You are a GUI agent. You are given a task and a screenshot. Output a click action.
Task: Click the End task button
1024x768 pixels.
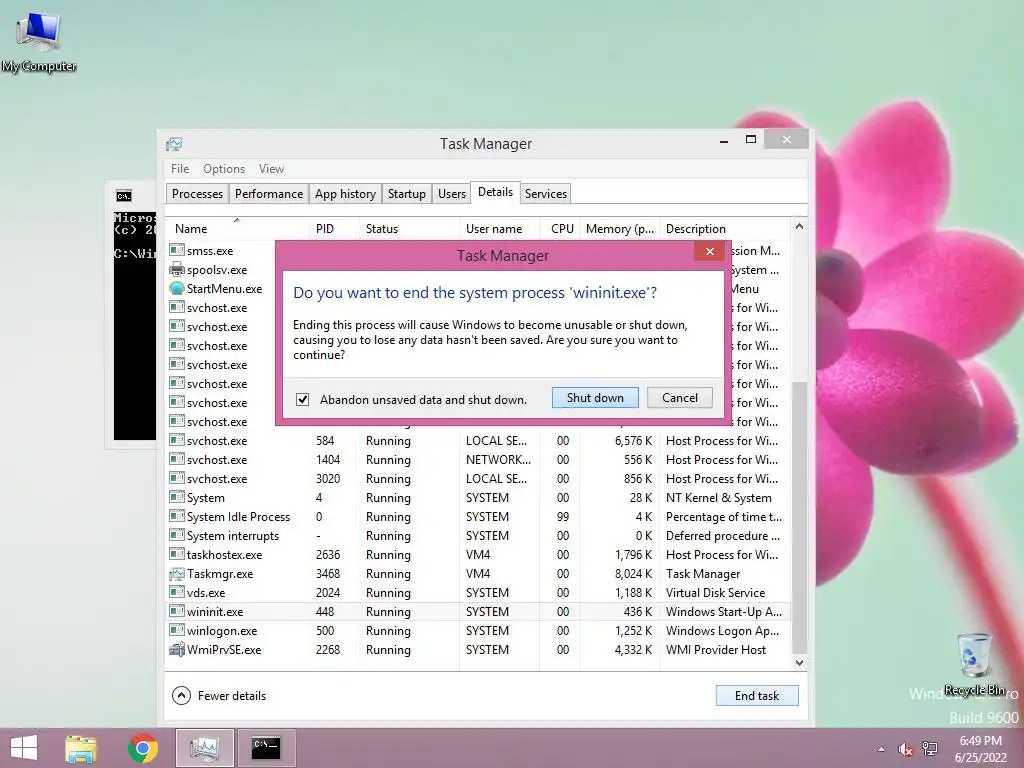pos(757,696)
